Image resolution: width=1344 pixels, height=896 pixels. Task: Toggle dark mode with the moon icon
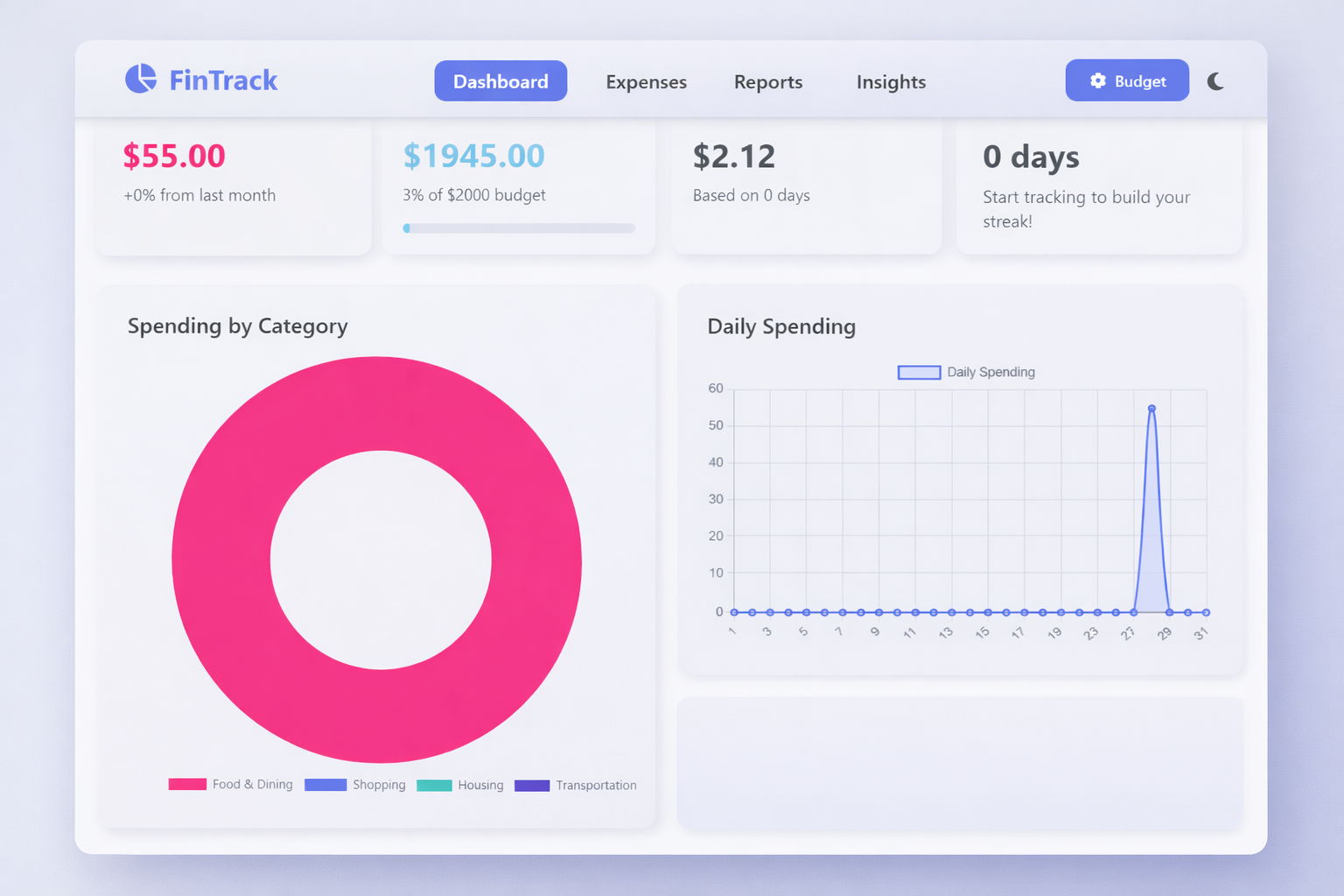tap(1216, 80)
